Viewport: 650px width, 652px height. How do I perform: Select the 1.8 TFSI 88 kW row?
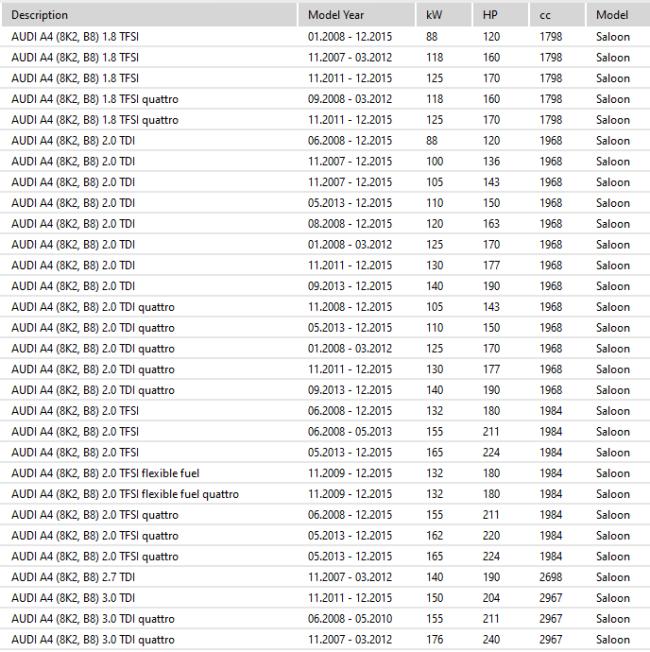325,37
